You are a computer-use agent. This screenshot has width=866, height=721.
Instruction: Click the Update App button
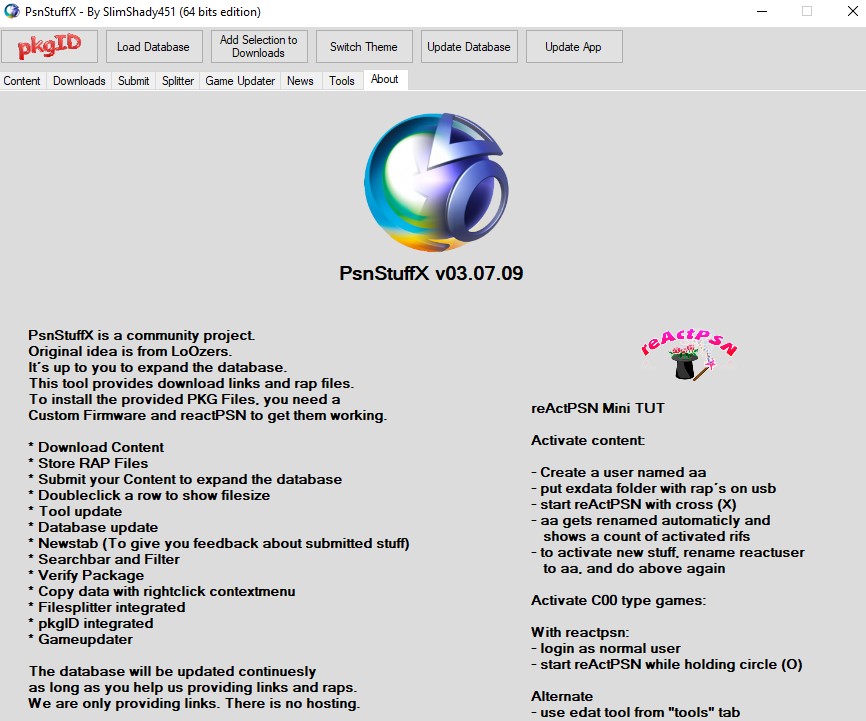click(574, 46)
